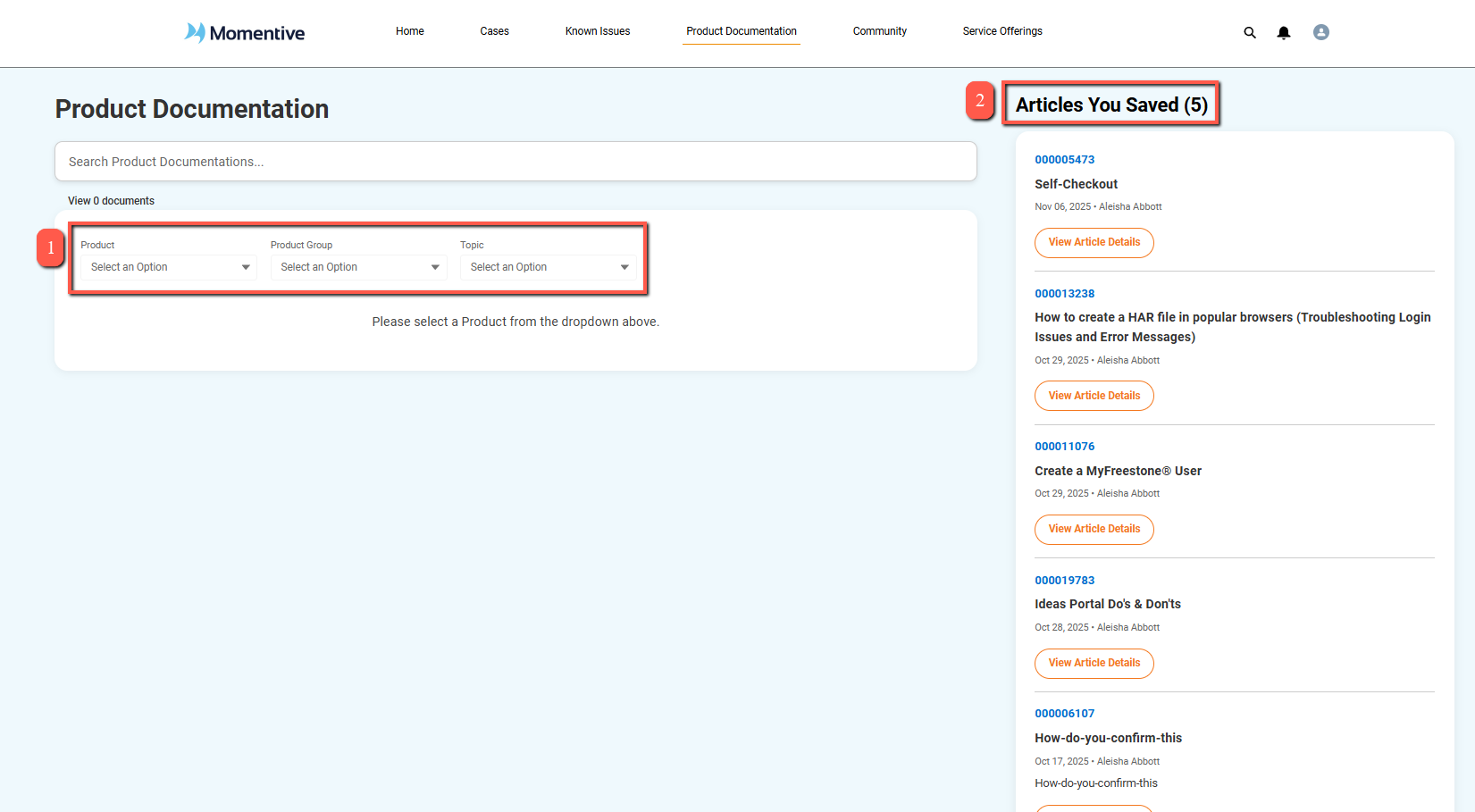Viewport: 1475px width, 812px height.
Task: Open Service Offerings
Action: 1002,31
